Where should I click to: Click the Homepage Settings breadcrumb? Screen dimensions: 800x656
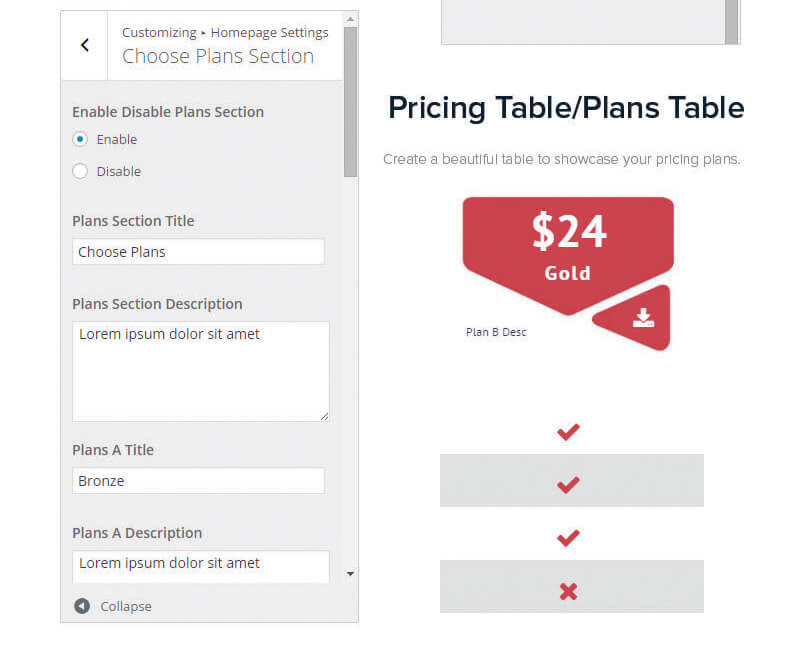pos(269,33)
